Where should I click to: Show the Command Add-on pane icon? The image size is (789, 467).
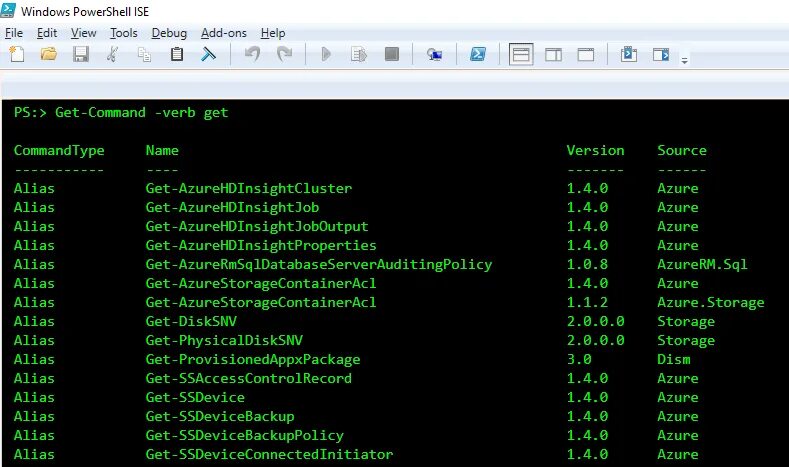click(x=661, y=54)
